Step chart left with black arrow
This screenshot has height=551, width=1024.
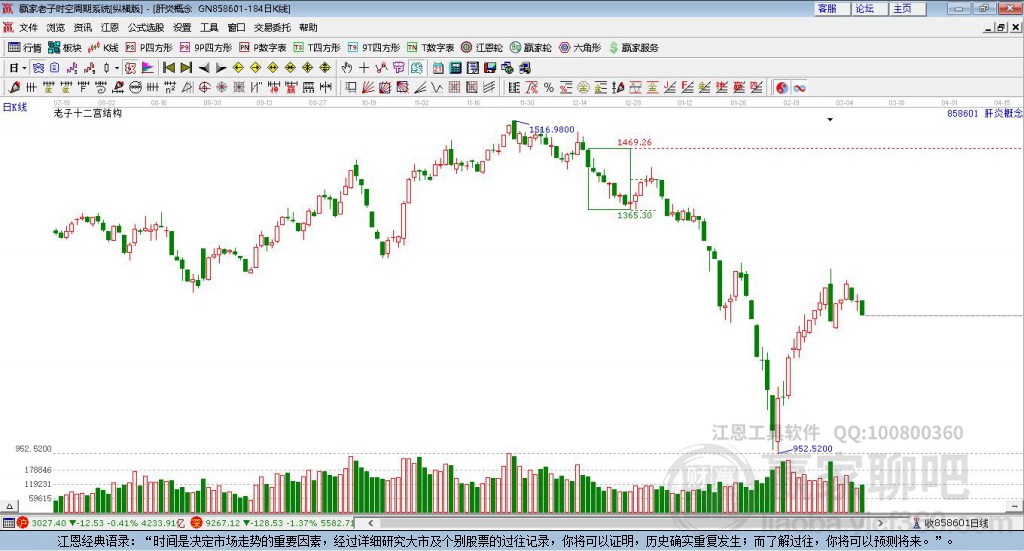tap(204, 68)
